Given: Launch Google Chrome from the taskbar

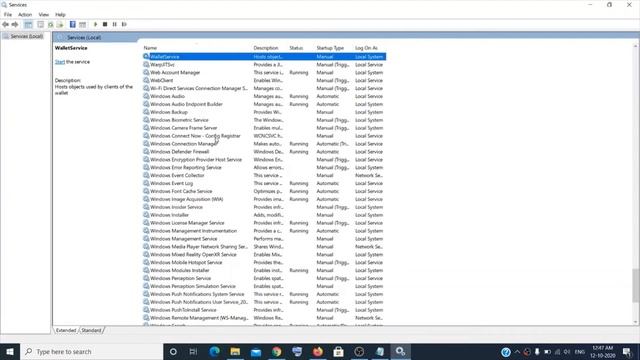Looking at the screenshot, I should click(277, 351).
